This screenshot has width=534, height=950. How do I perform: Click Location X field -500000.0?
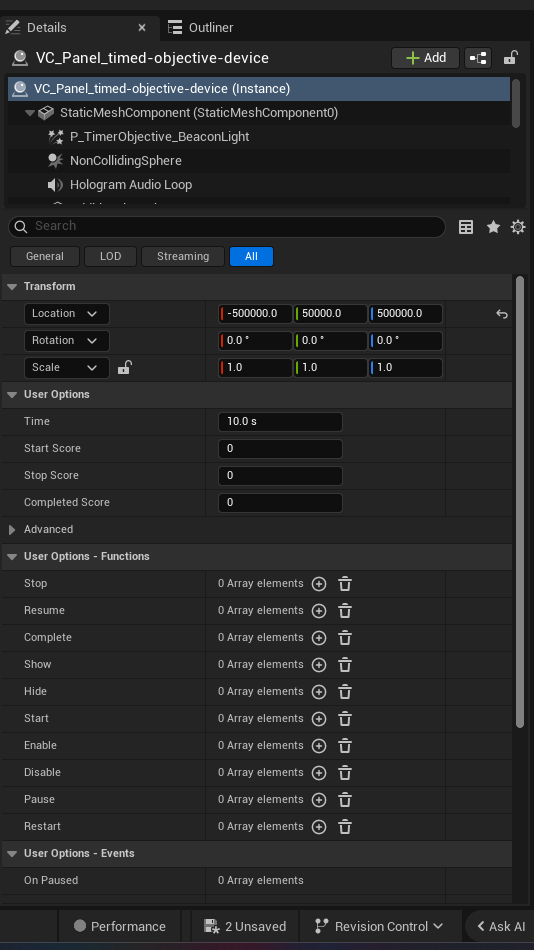click(255, 314)
